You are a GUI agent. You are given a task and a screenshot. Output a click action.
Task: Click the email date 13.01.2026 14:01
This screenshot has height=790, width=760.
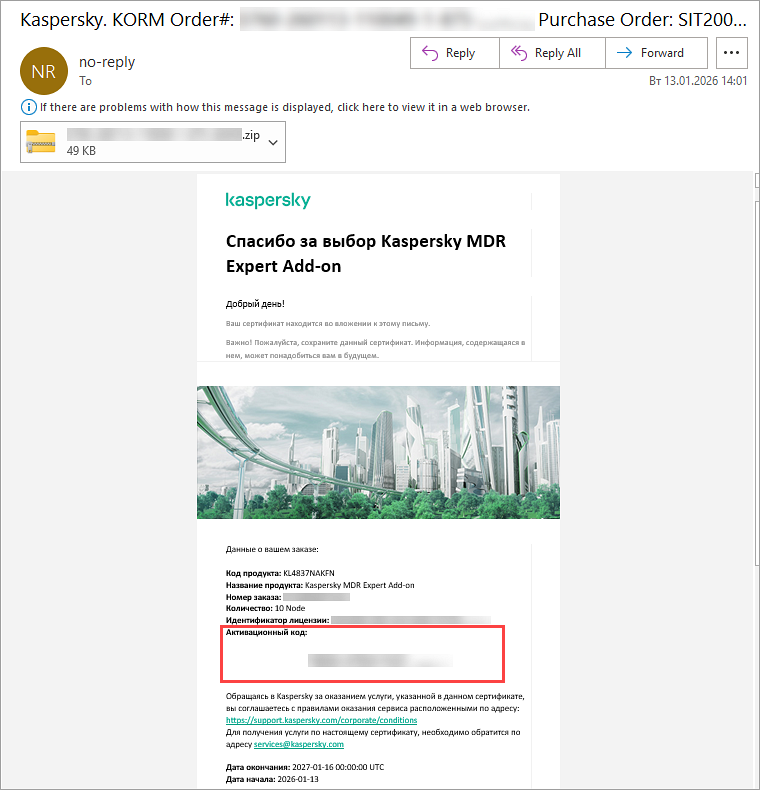[x=698, y=81]
